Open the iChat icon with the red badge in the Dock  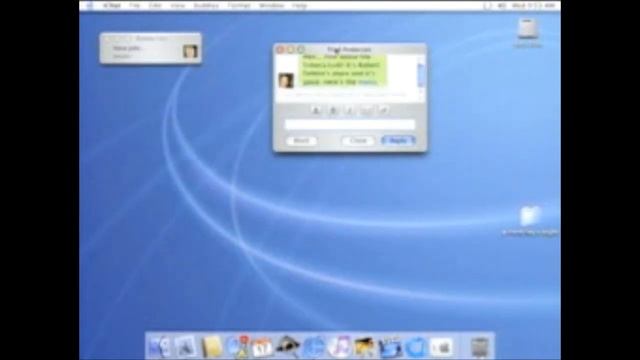[238, 347]
